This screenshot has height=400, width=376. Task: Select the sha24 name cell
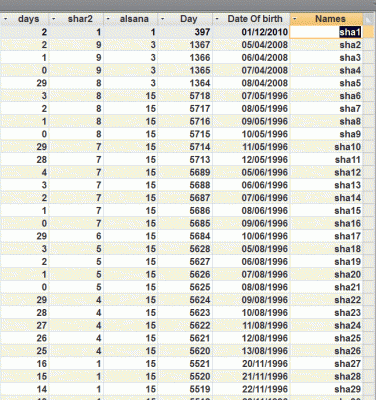pyautogui.click(x=326, y=325)
